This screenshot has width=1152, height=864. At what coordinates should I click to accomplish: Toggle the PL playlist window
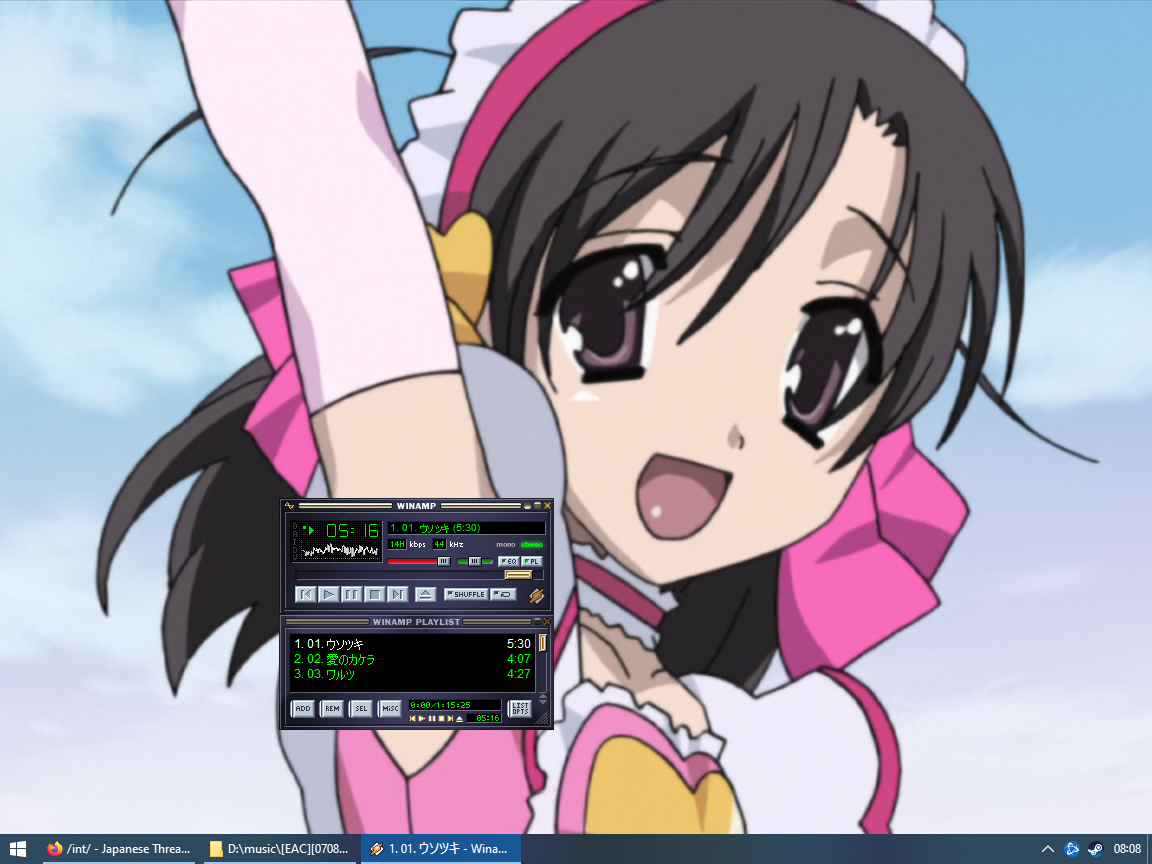click(532, 561)
